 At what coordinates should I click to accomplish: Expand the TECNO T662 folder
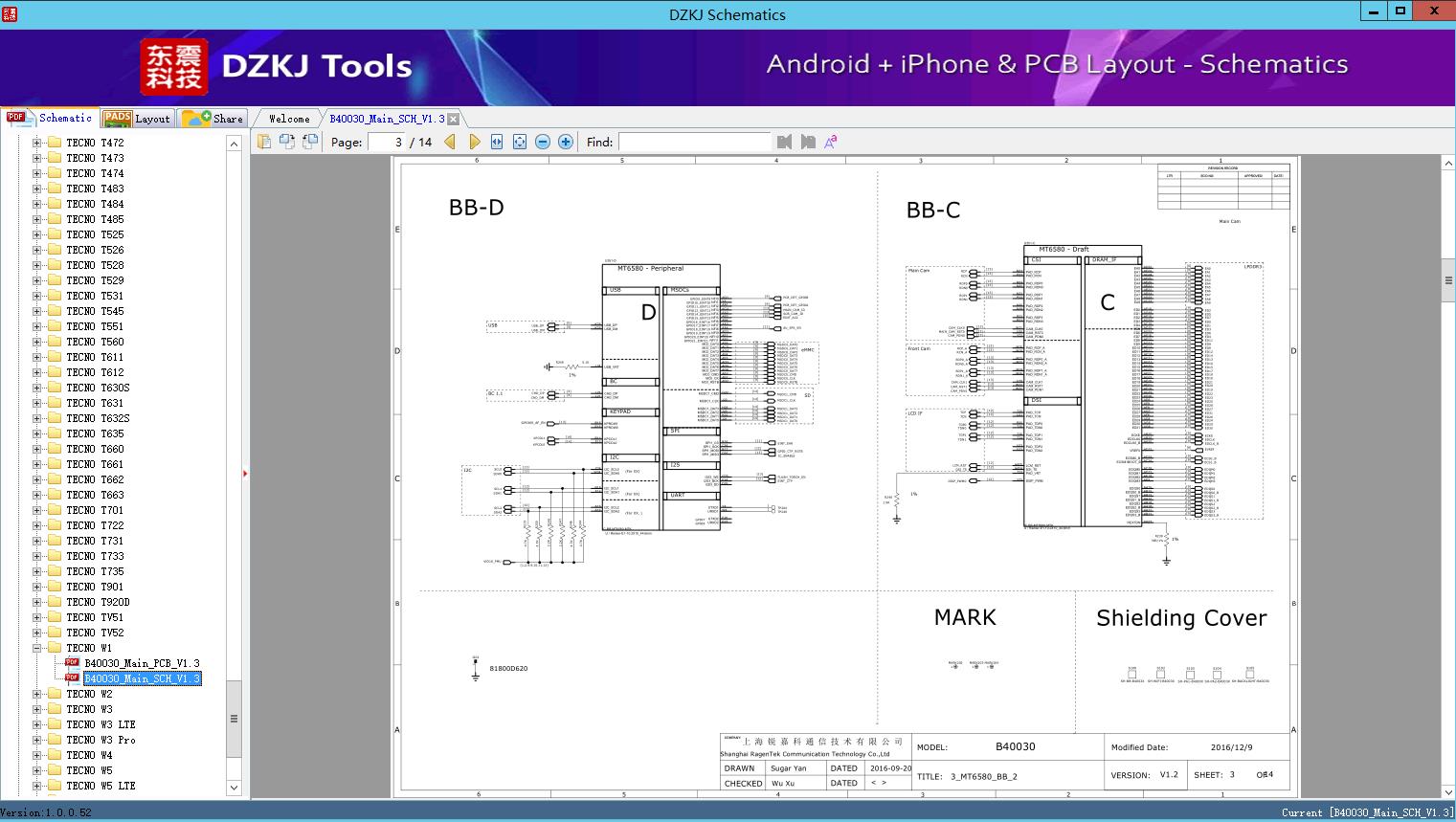(x=36, y=479)
